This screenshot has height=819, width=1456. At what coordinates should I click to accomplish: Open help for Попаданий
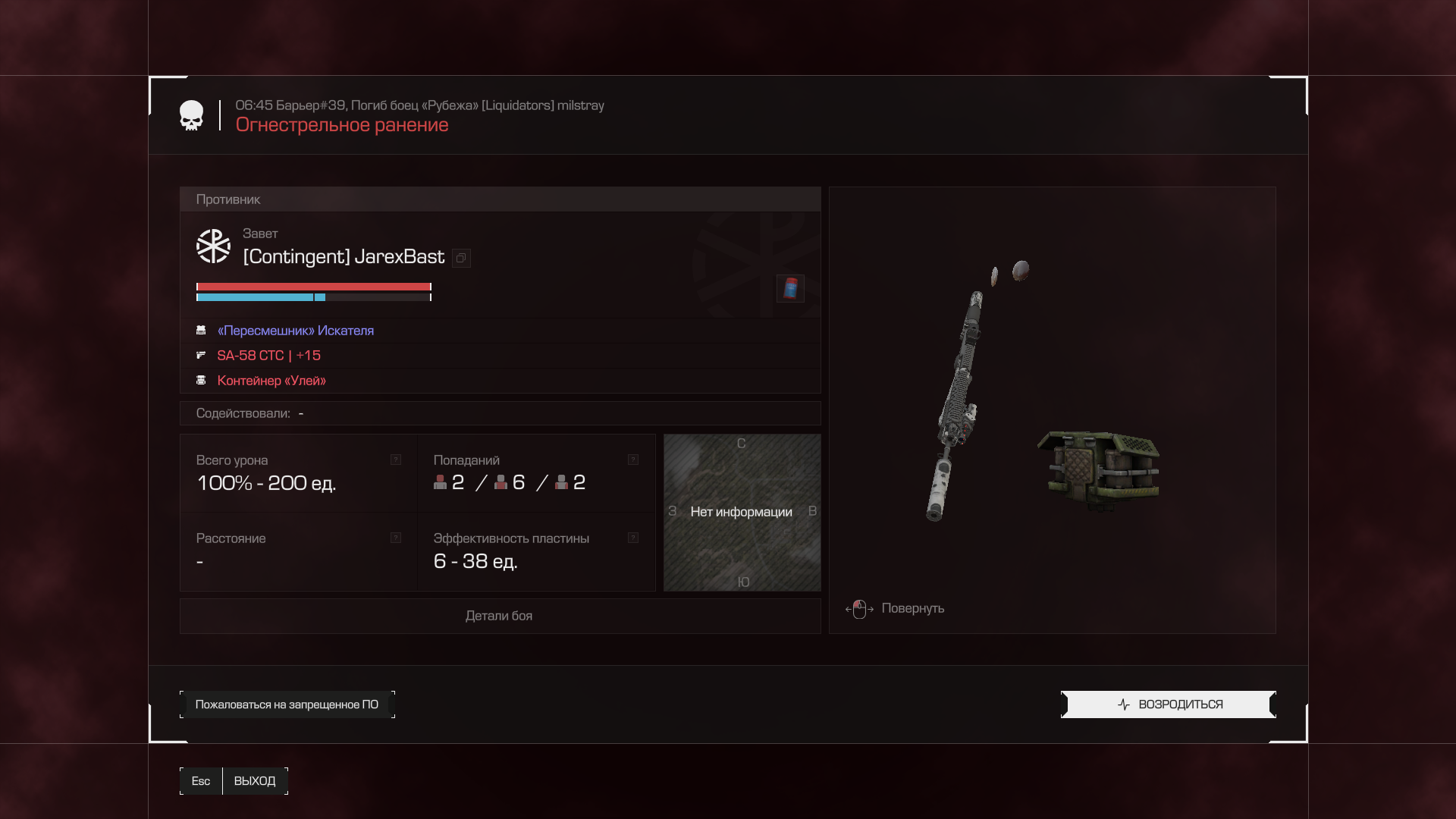coord(633,460)
